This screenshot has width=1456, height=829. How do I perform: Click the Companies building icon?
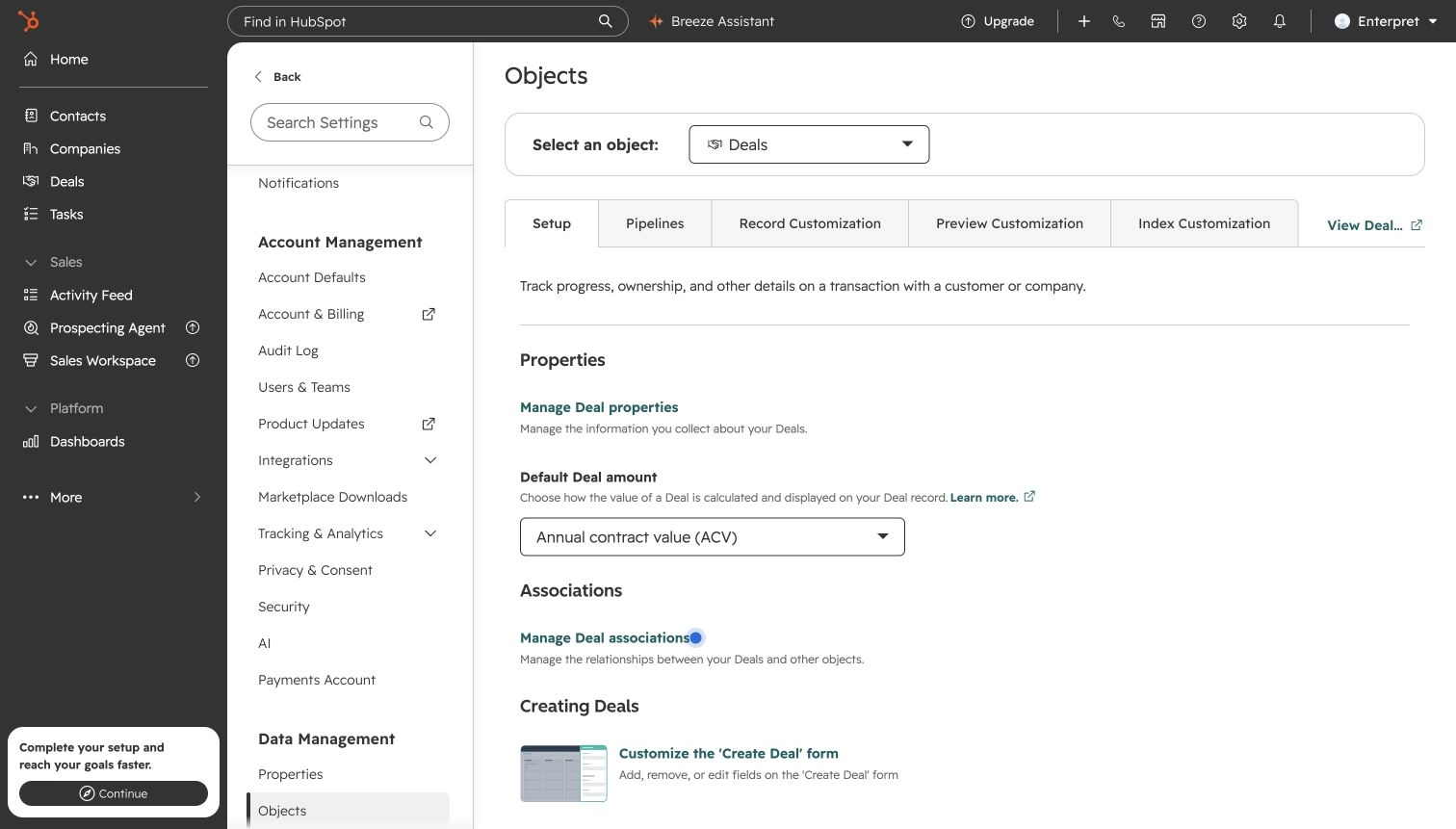(31, 148)
